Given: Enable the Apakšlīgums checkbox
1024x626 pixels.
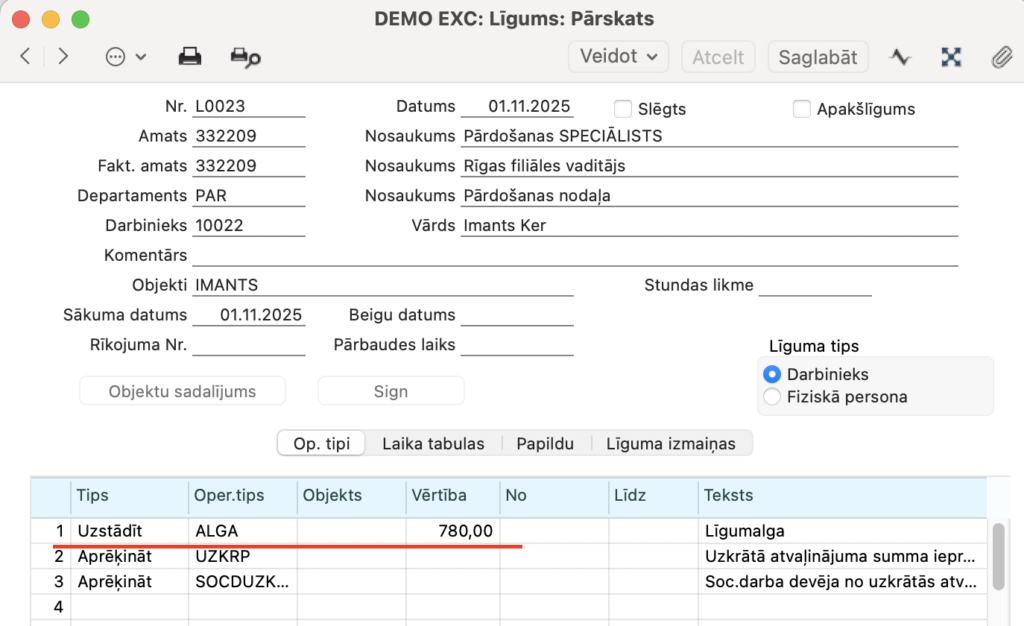Looking at the screenshot, I should point(801,109).
